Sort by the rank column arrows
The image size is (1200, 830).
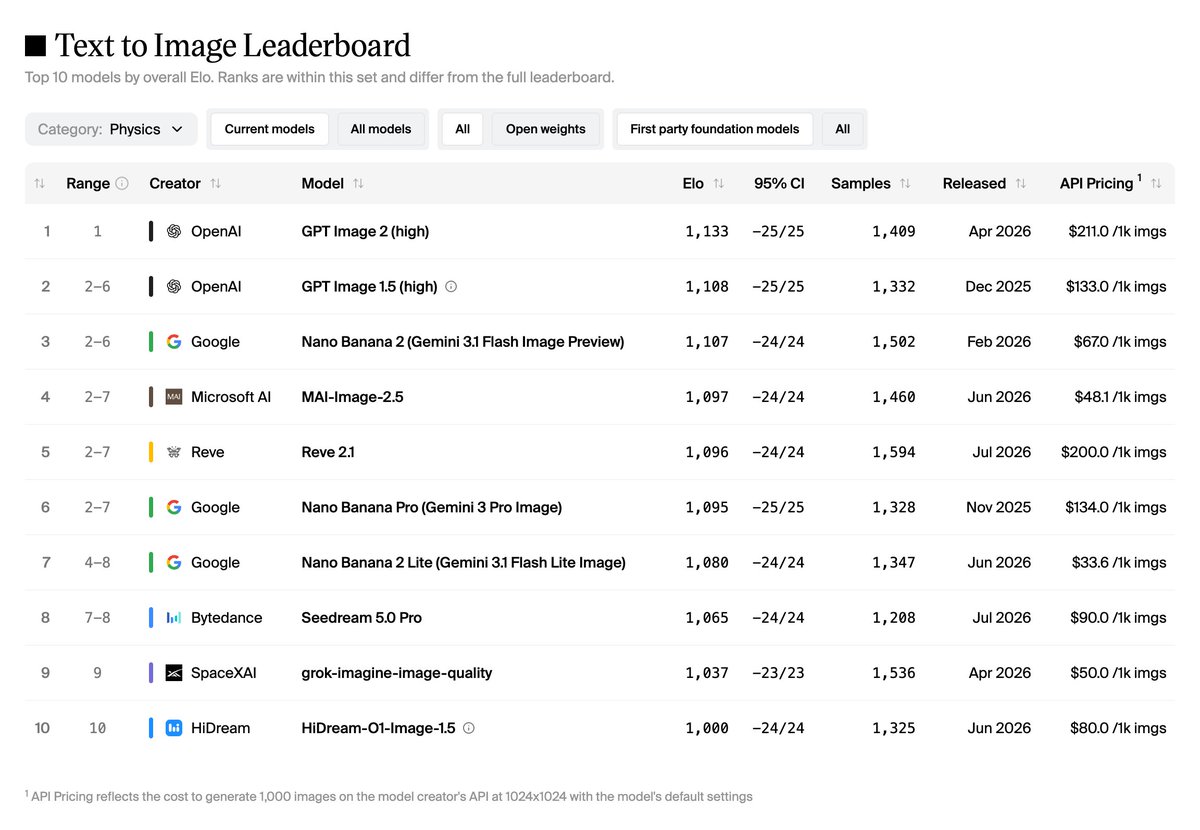pyautogui.click(x=40, y=184)
